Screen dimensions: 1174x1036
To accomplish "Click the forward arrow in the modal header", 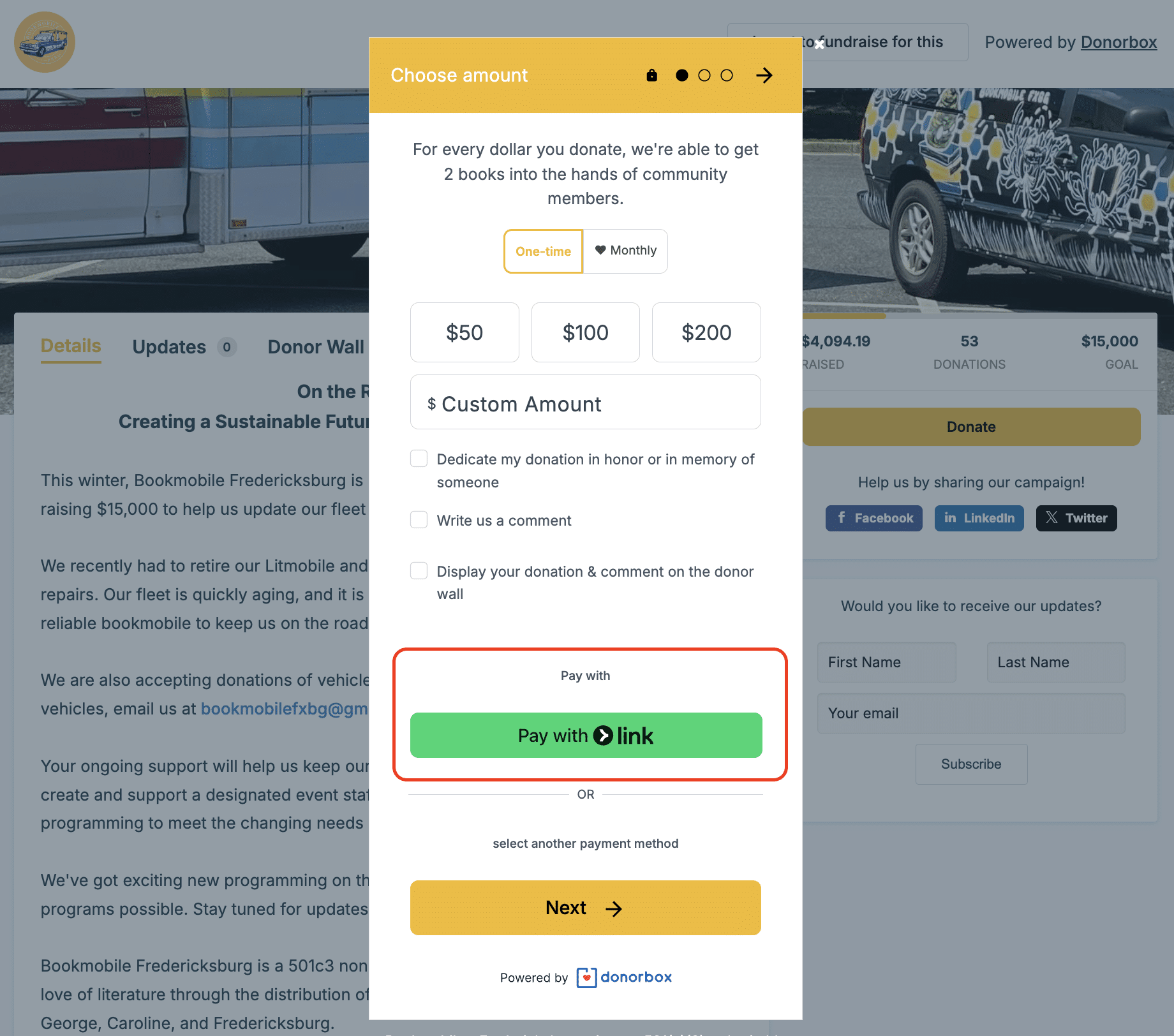I will (764, 75).
